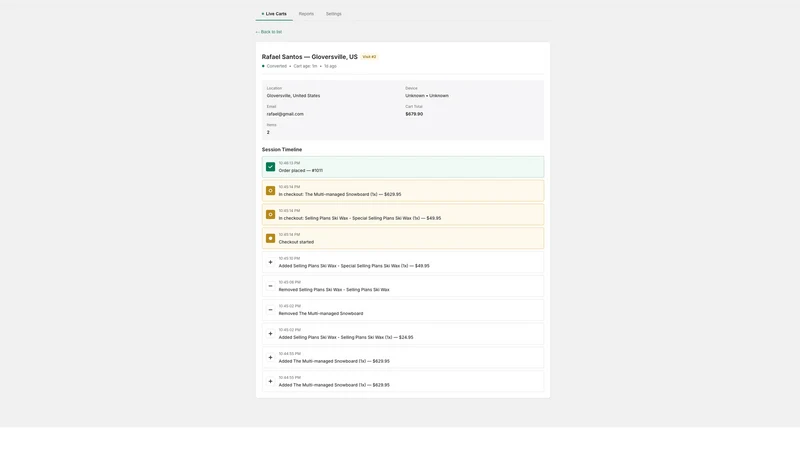Click the gold icon beside Checkout started
This screenshot has width=800, height=450.
[x=270, y=238]
